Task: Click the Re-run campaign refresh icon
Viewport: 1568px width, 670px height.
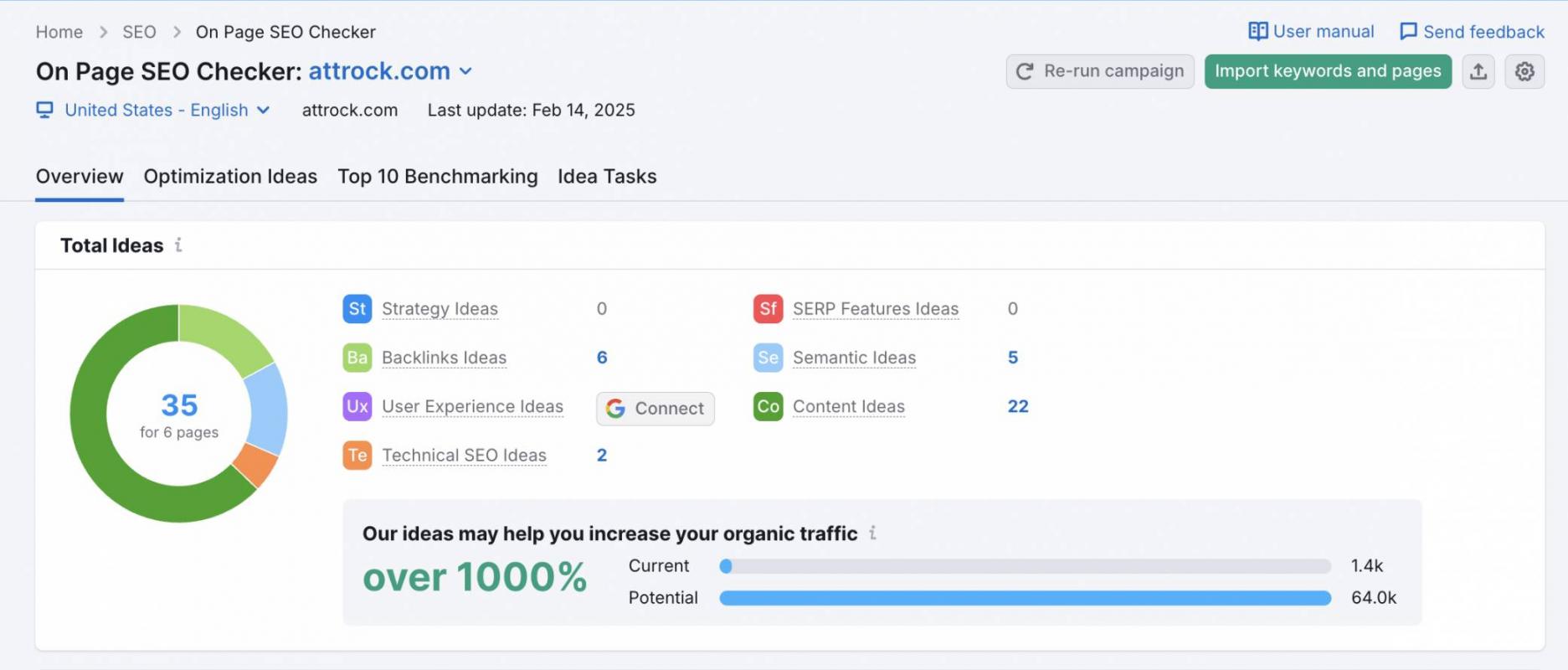Action: (1025, 71)
